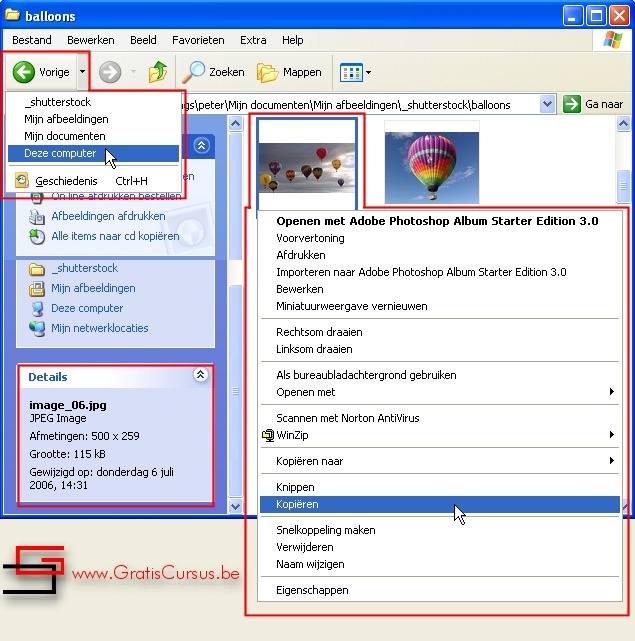Select Mijn documenten in back history list
The width and height of the screenshot is (635, 641).
[x=93, y=136]
